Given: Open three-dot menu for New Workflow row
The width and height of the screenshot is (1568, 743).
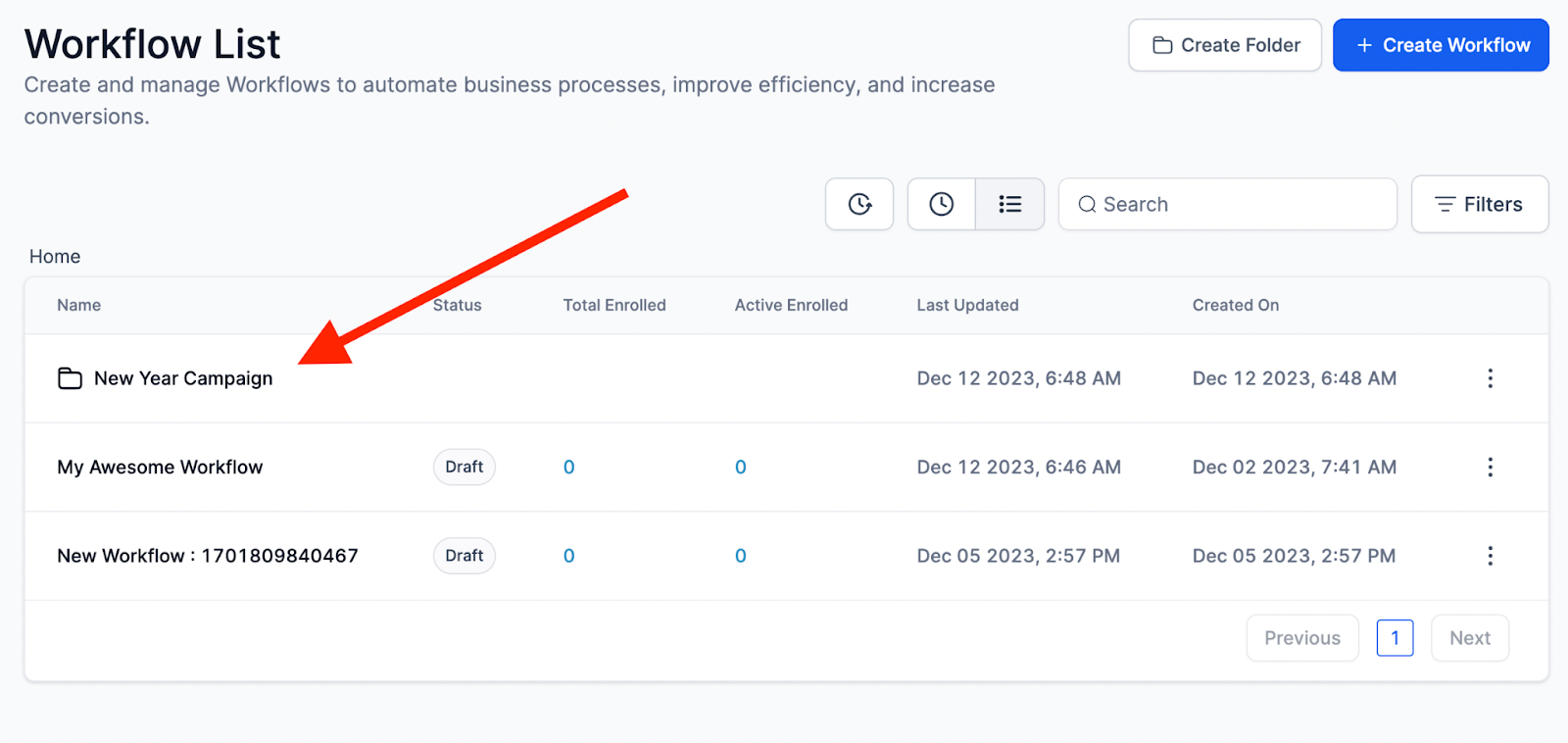Looking at the screenshot, I should click(1490, 556).
